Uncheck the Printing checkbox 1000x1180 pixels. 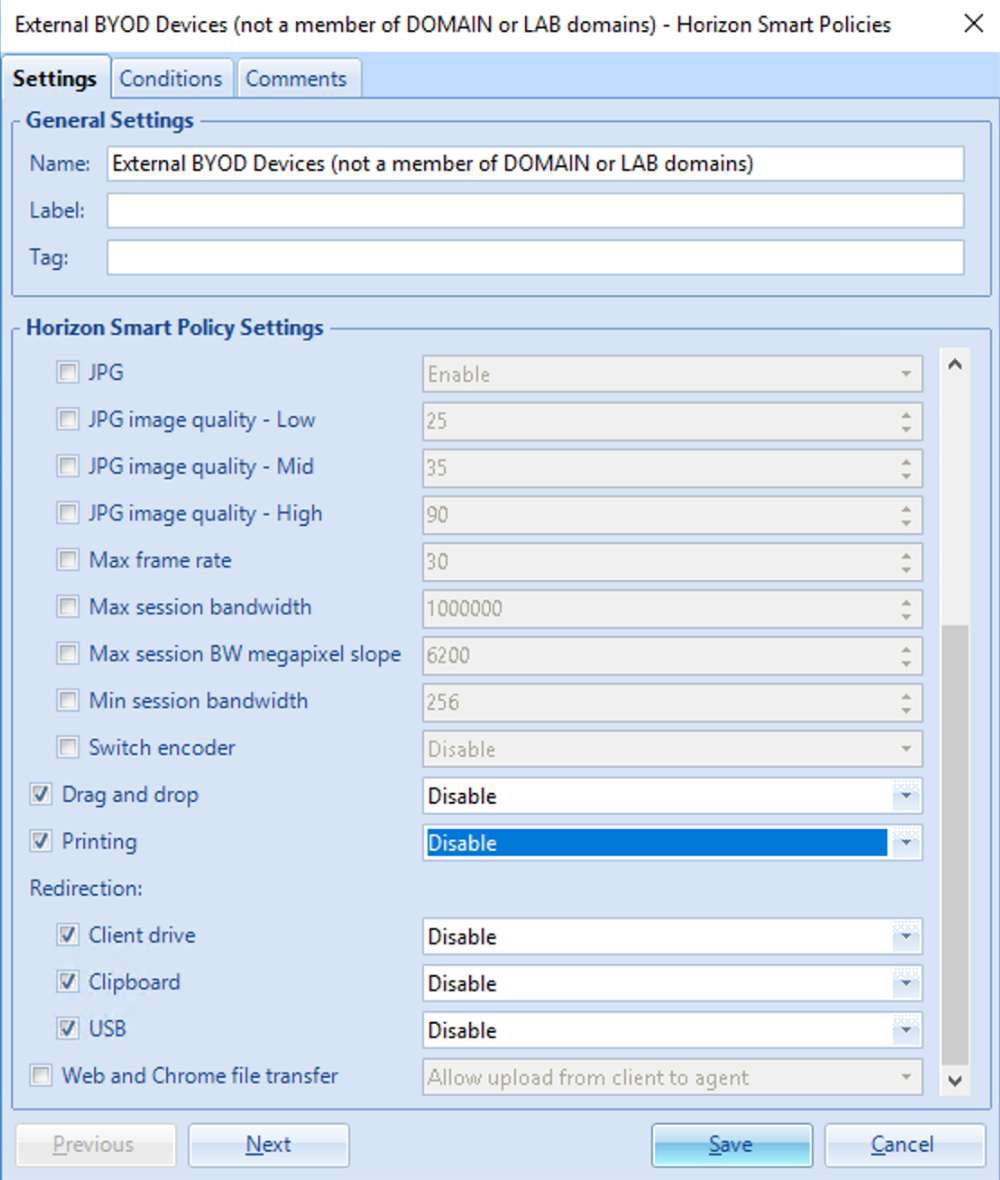[x=41, y=842]
